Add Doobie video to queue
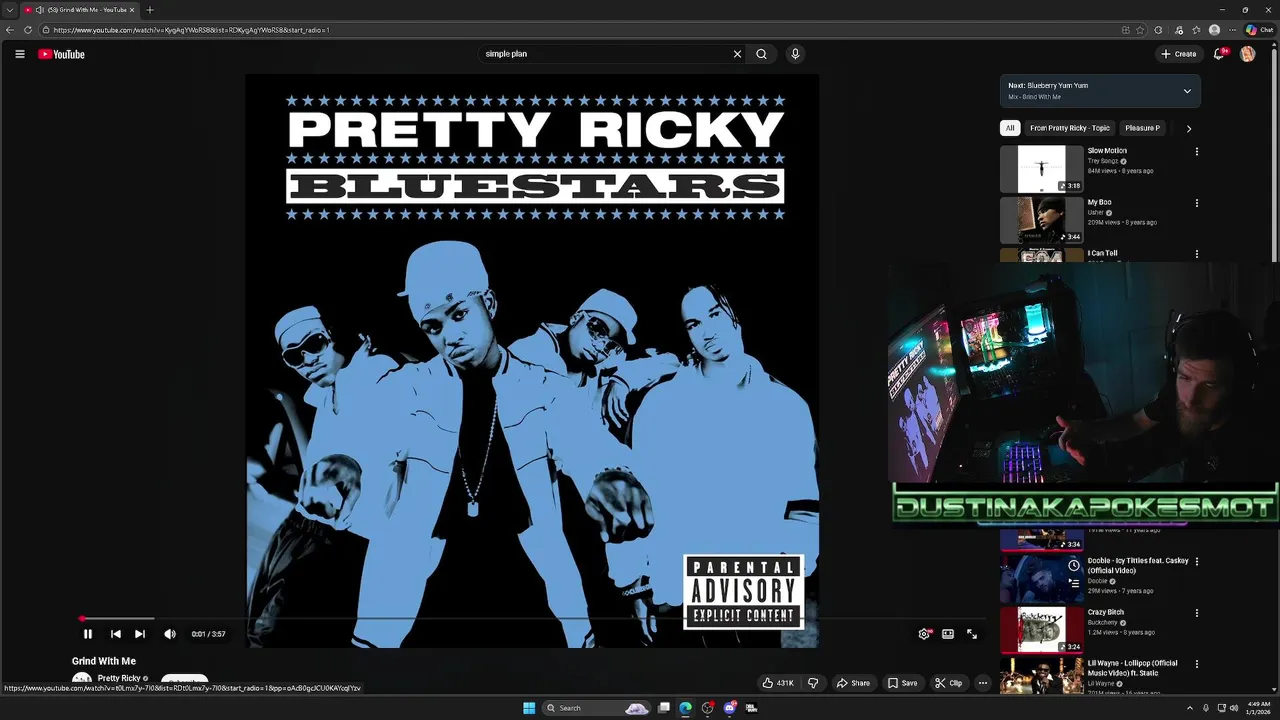Screen dimensions: 1280x720 (x=1073, y=582)
